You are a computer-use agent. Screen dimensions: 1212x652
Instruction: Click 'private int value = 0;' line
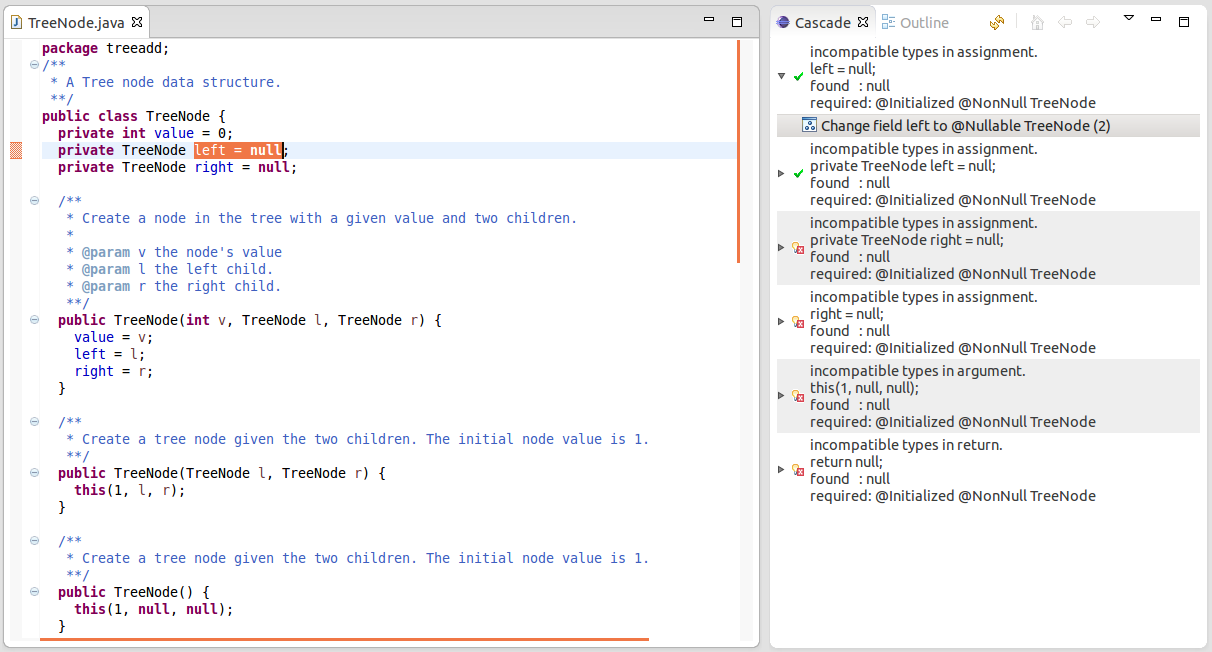(146, 133)
